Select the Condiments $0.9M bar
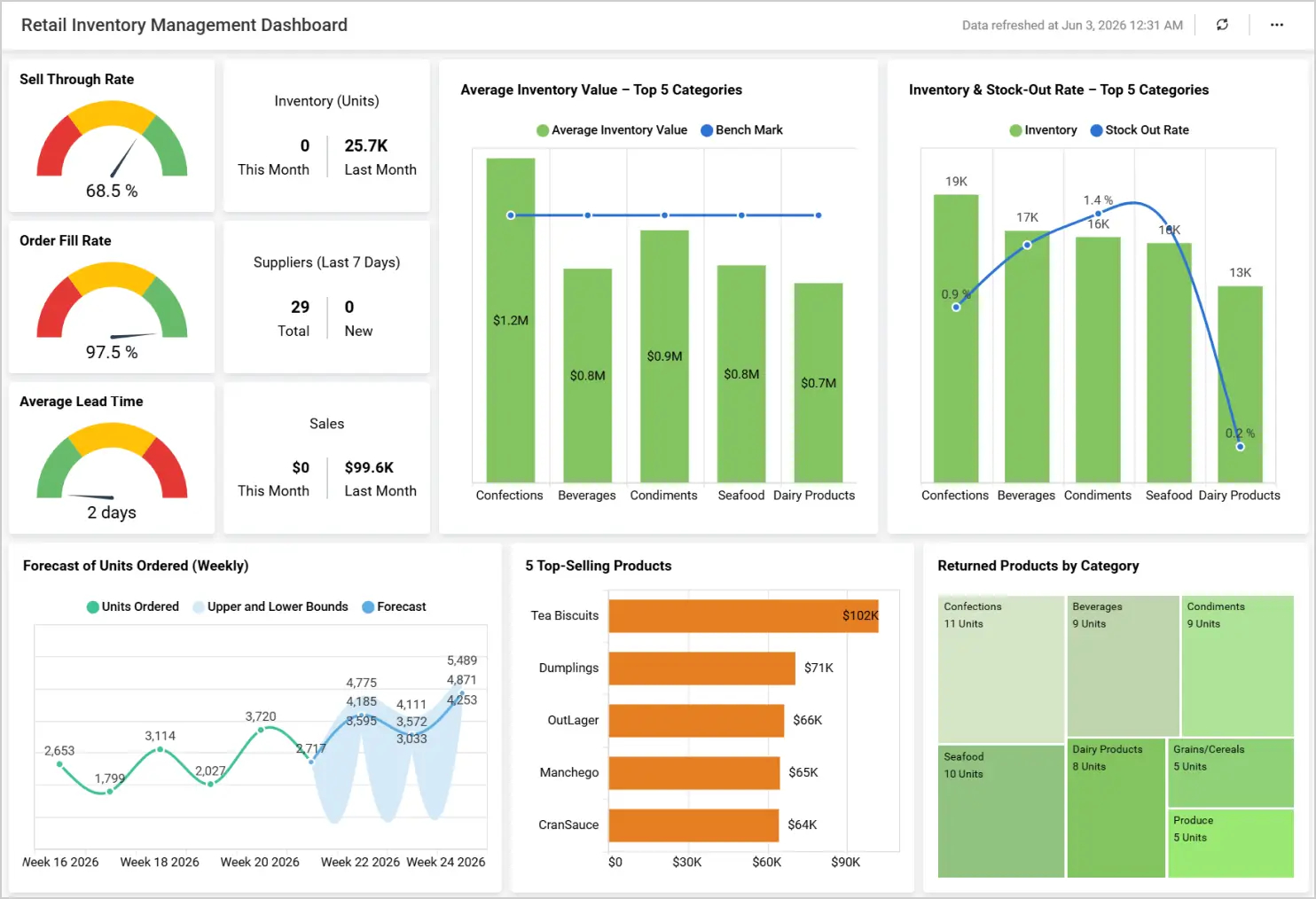Image resolution: width=1316 pixels, height=899 pixels. [x=664, y=356]
